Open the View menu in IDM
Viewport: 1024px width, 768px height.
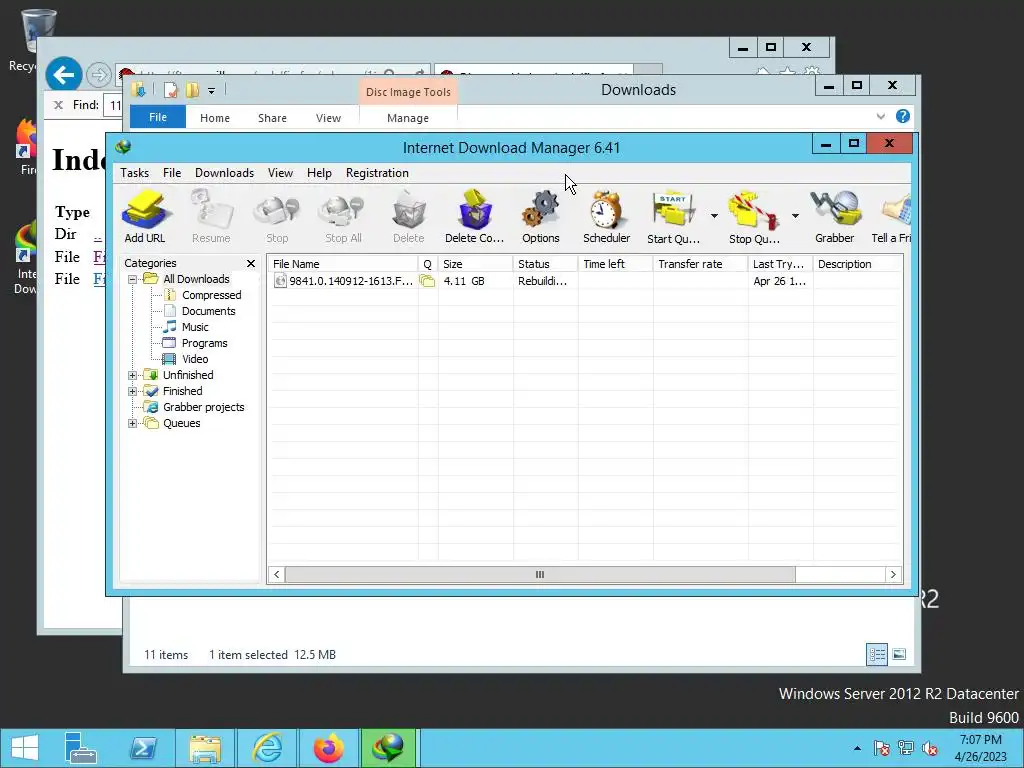coord(280,173)
